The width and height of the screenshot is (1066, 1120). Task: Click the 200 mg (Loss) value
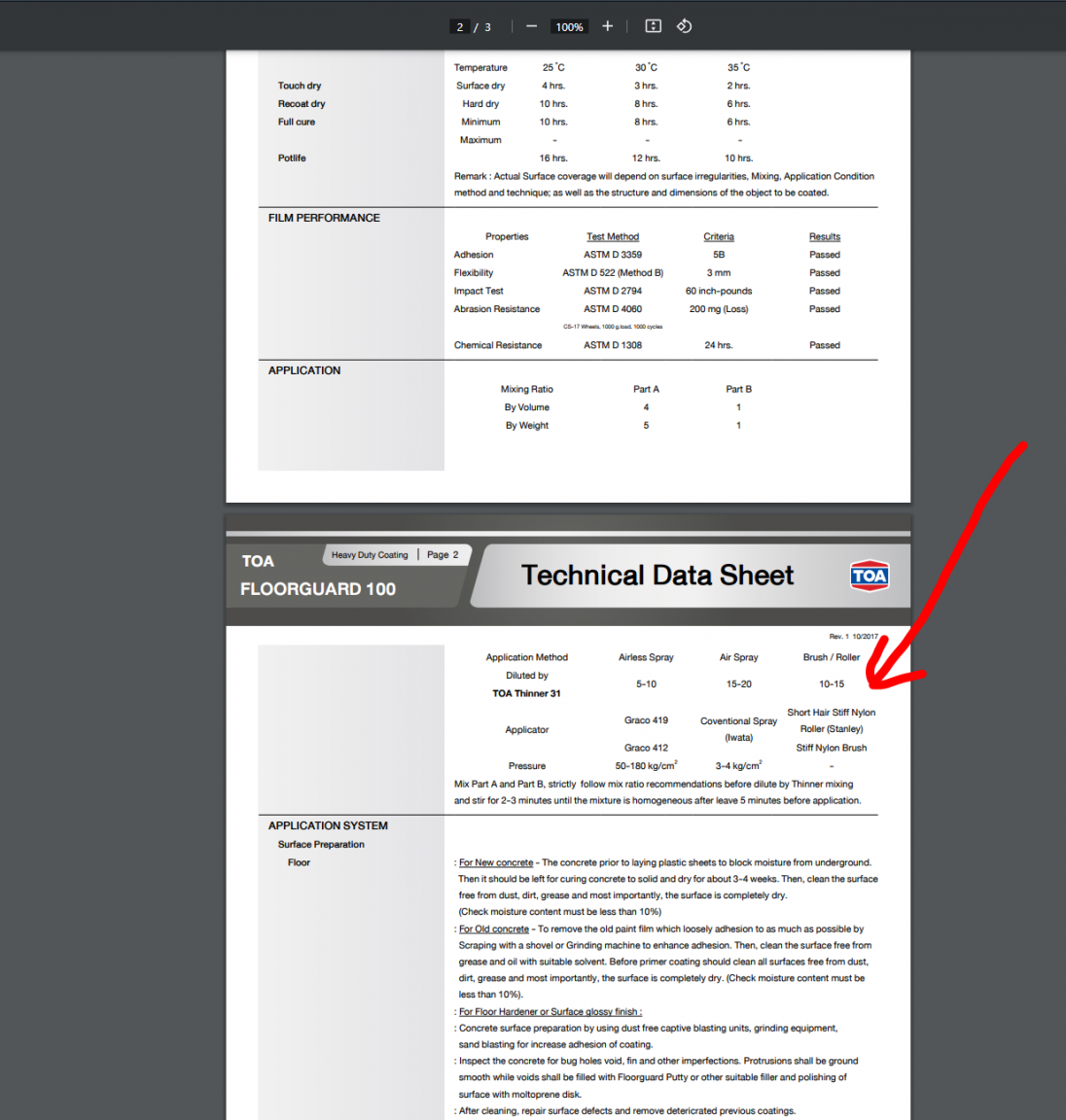(719, 309)
